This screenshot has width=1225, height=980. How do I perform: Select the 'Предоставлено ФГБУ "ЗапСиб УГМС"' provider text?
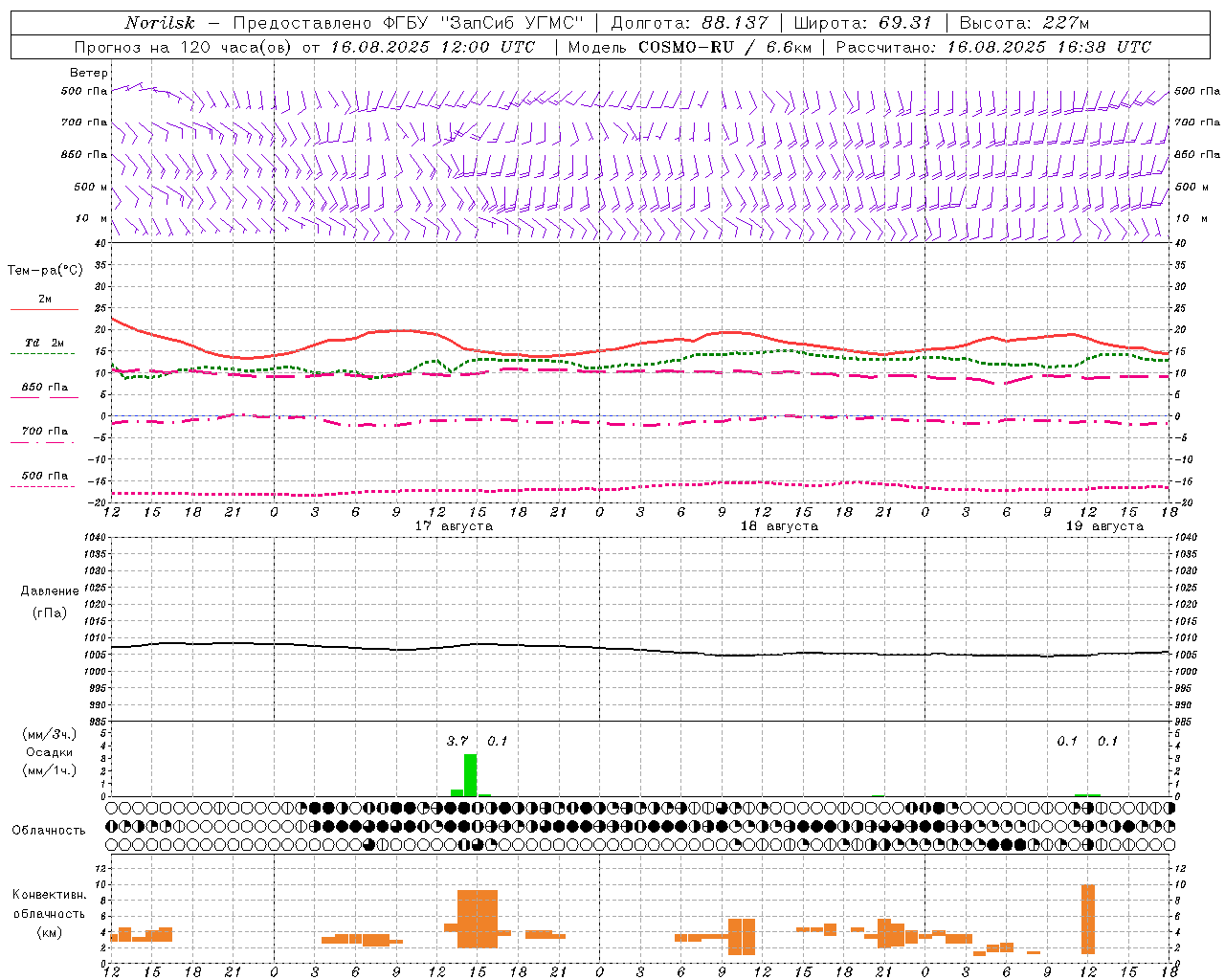pos(409,23)
